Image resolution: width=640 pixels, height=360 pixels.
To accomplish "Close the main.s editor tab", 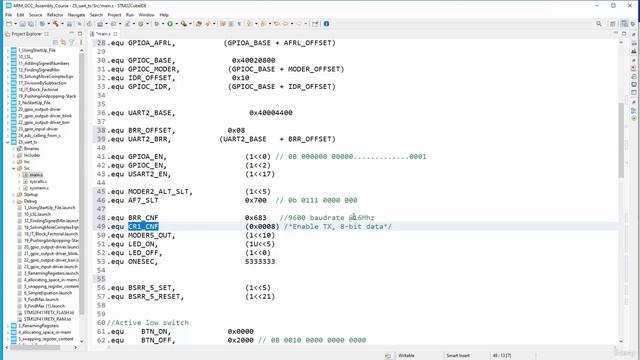I will (x=116, y=34).
